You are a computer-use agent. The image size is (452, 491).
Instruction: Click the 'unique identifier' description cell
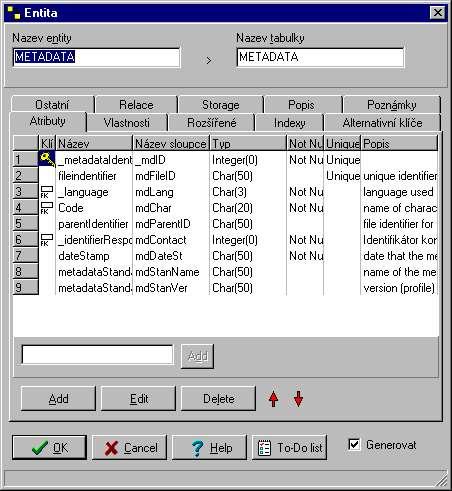(399, 176)
